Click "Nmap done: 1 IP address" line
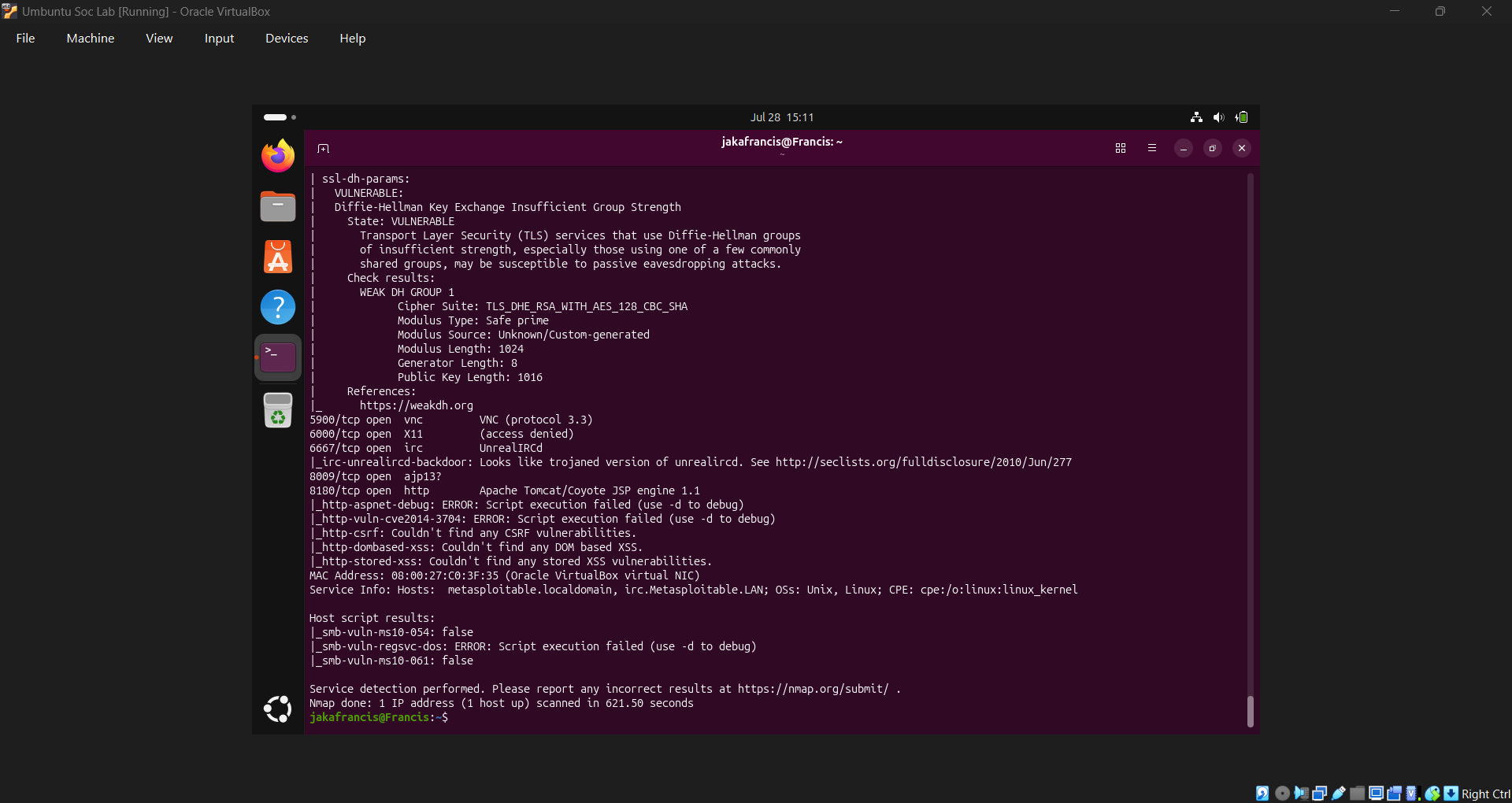 [502, 703]
